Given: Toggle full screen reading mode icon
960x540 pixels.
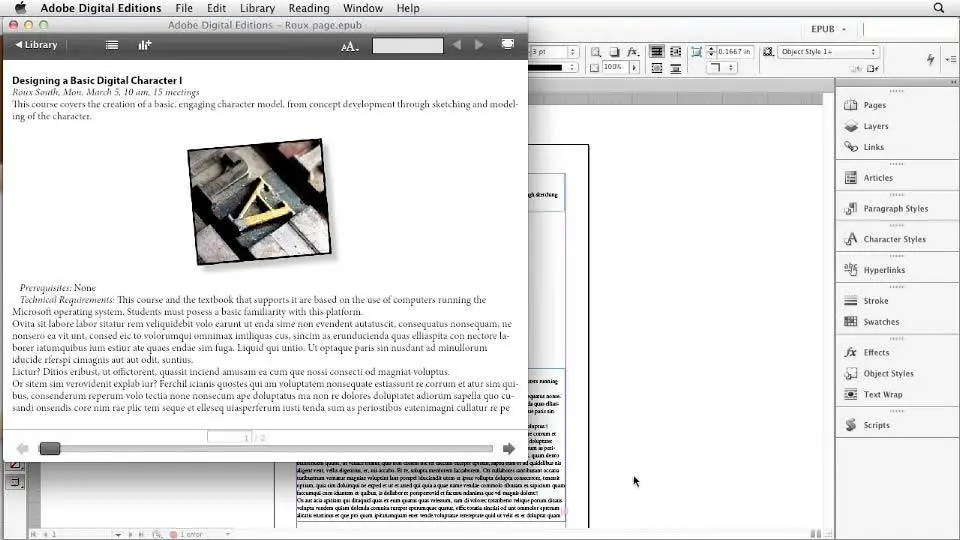Looking at the screenshot, I should [x=508, y=44].
